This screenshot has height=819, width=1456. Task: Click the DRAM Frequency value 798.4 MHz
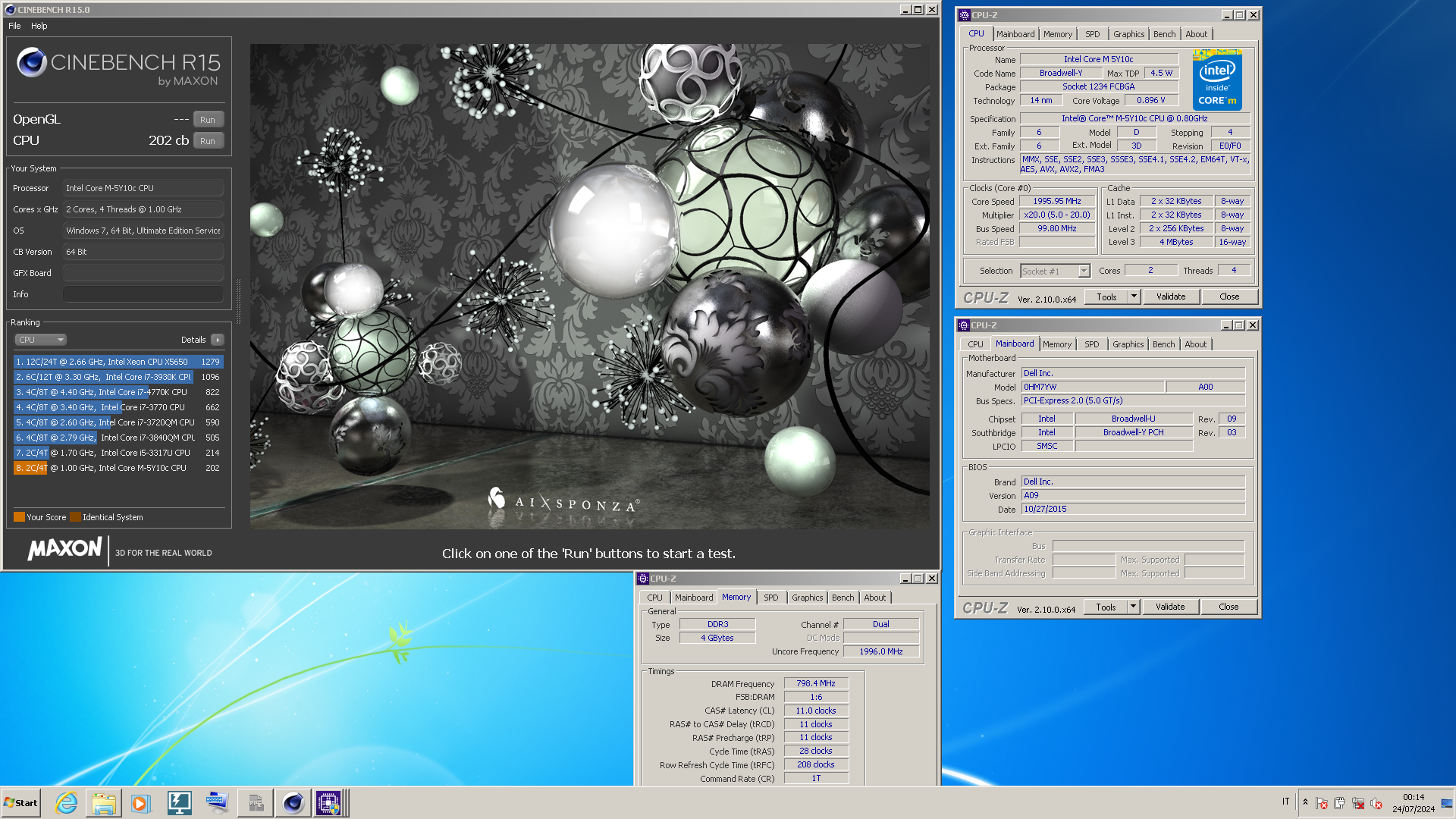click(x=816, y=683)
